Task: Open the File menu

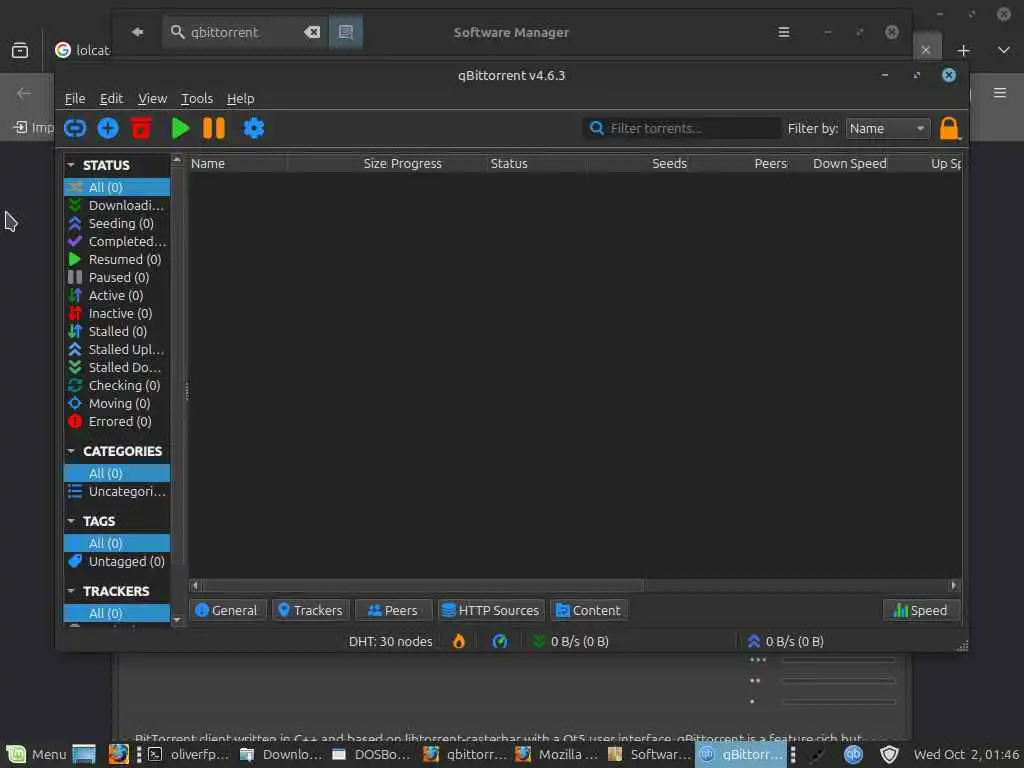Action: pyautogui.click(x=75, y=99)
